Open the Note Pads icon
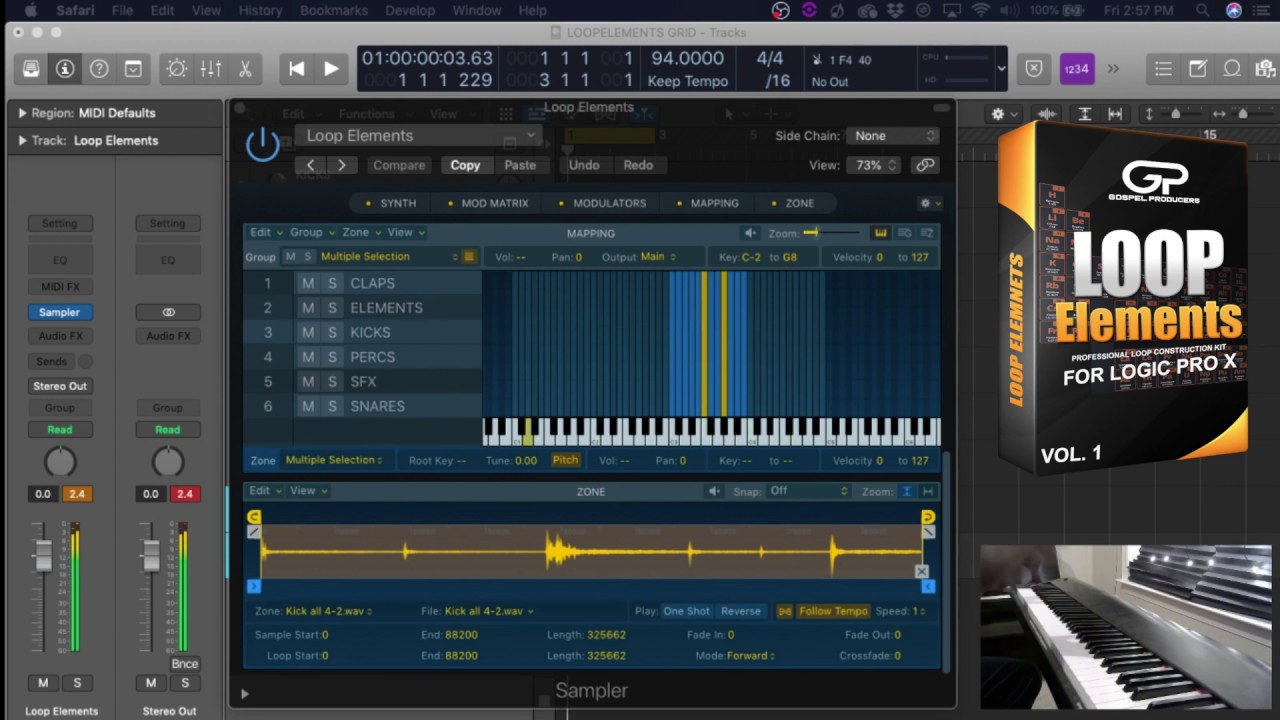The image size is (1280, 720). click(1198, 69)
